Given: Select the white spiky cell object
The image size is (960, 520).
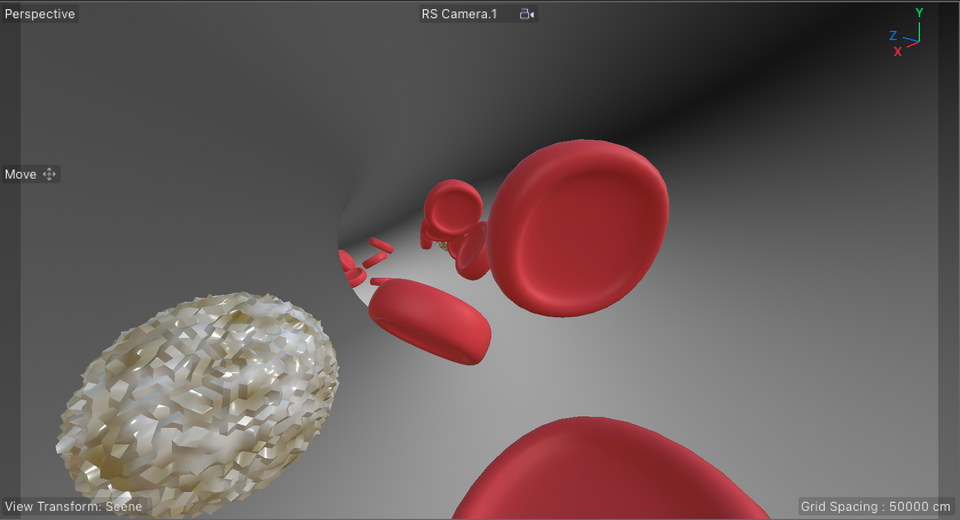Looking at the screenshot, I should (x=197, y=404).
